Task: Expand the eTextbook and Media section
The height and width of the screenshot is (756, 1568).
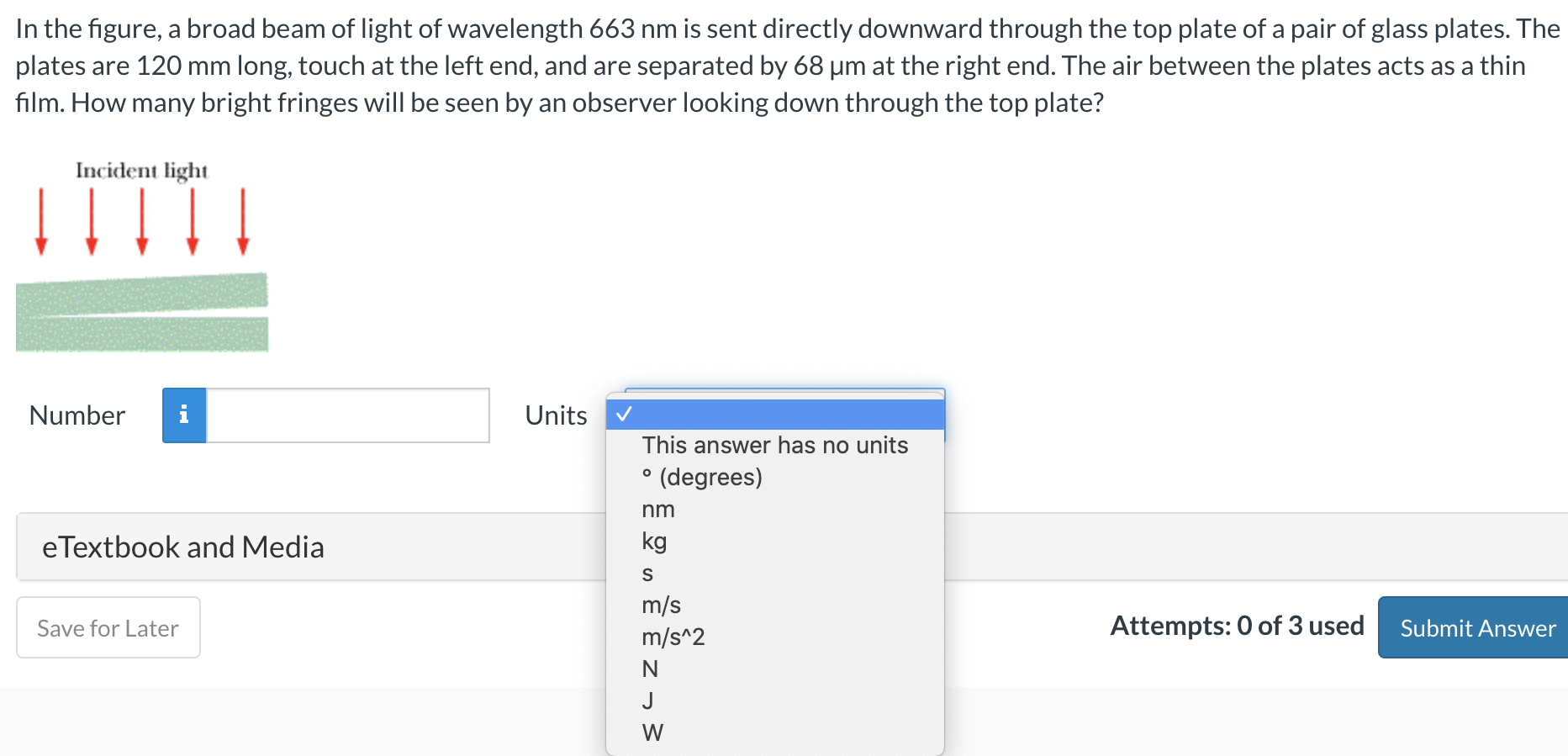Action: 182,547
